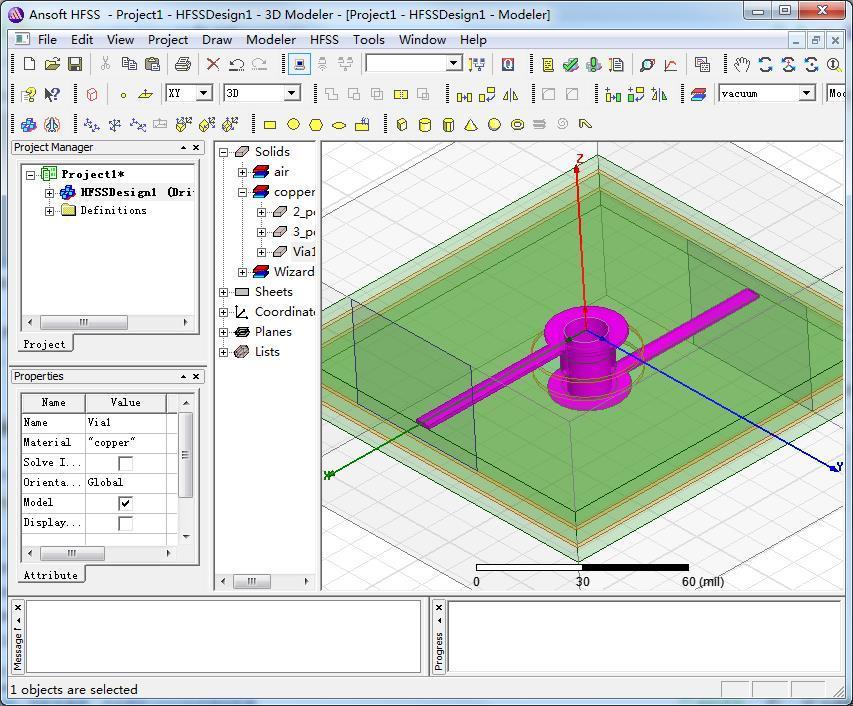853x706 pixels.
Task: Open the Modeler menu
Action: (x=270, y=40)
